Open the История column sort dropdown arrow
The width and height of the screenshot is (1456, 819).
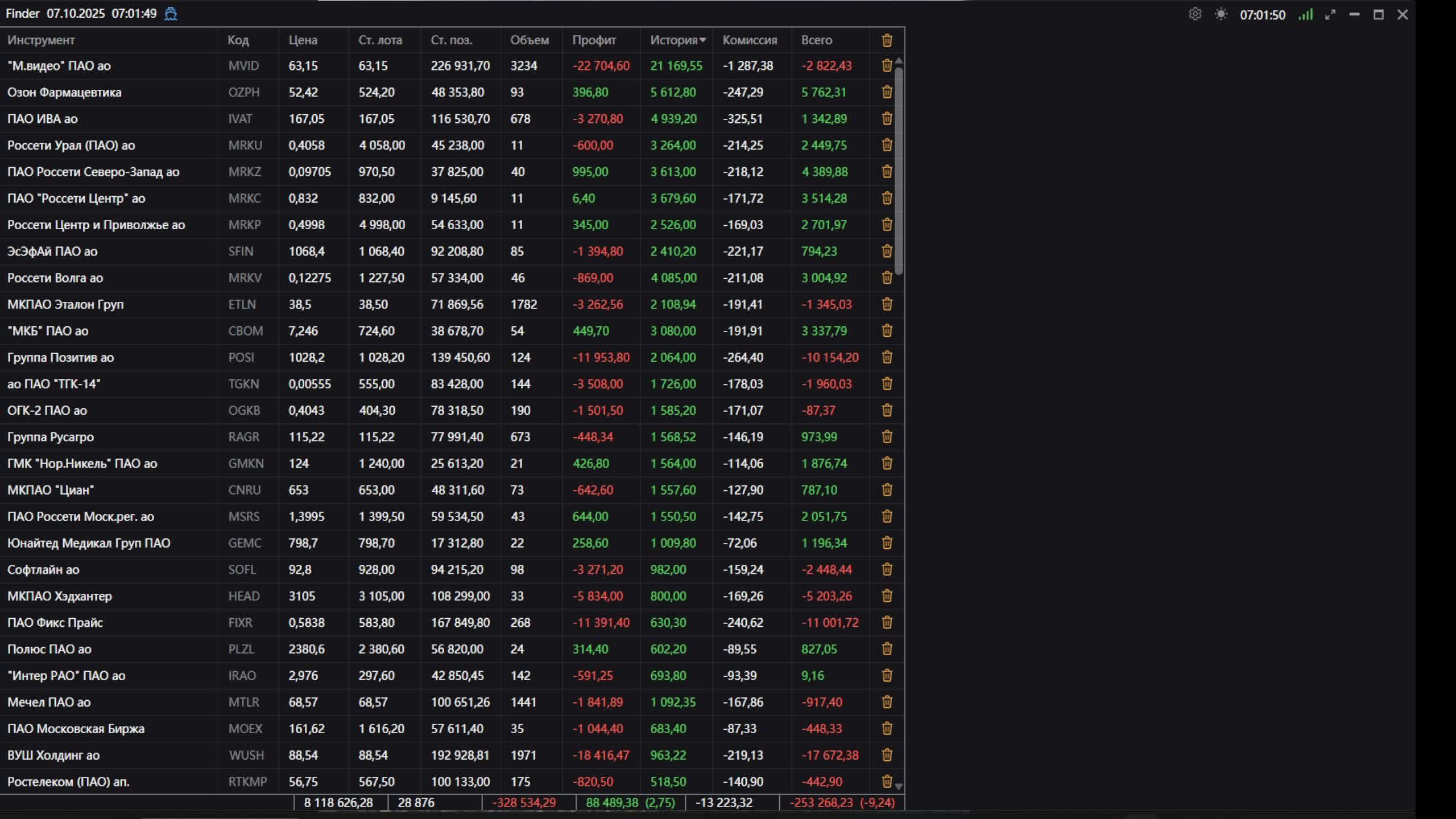coord(703,40)
